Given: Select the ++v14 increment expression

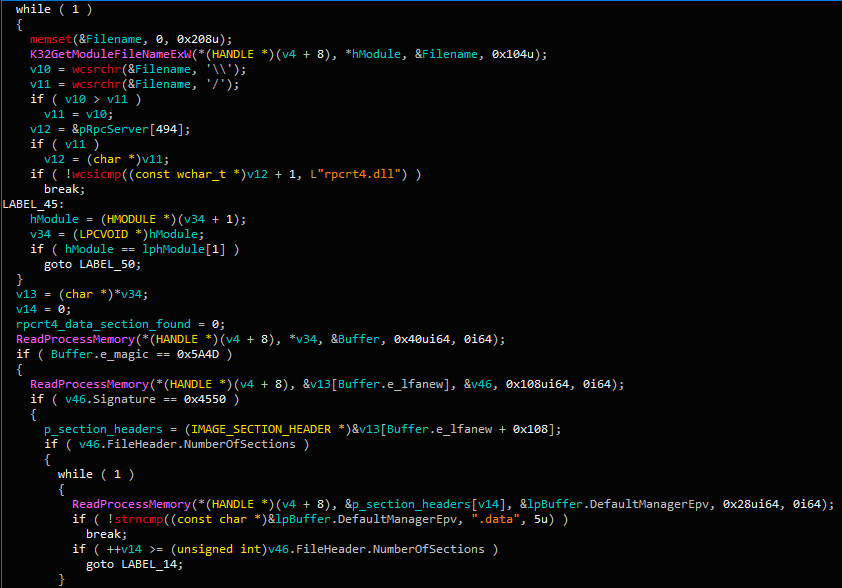Looking at the screenshot, I should click(x=124, y=550).
